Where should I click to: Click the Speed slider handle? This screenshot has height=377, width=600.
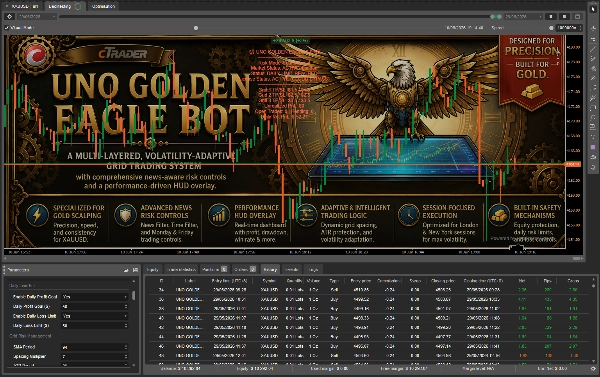(x=551, y=28)
